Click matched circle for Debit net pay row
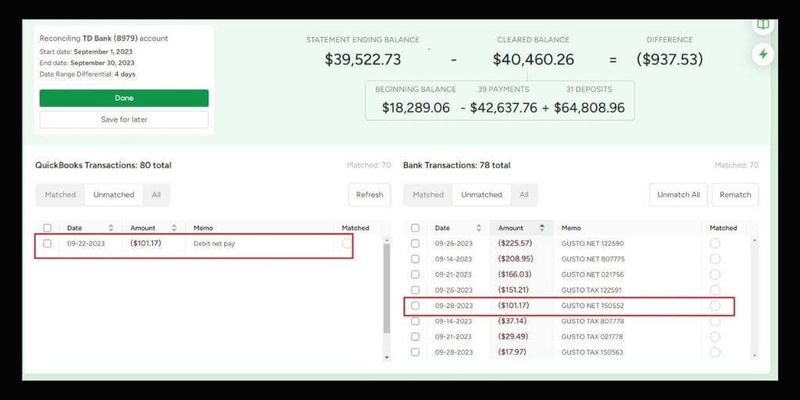The image size is (800, 400). (347, 243)
